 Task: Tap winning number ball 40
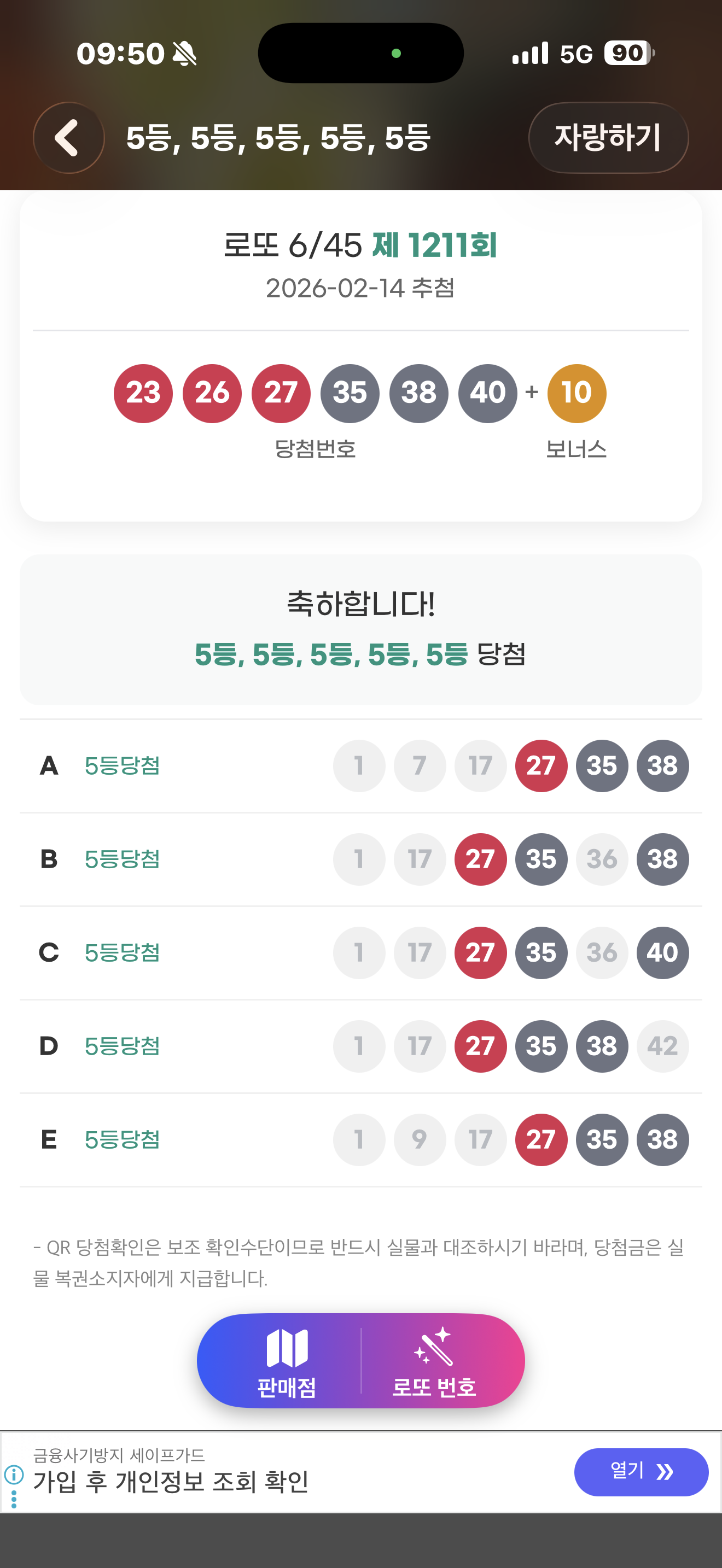[x=487, y=393]
